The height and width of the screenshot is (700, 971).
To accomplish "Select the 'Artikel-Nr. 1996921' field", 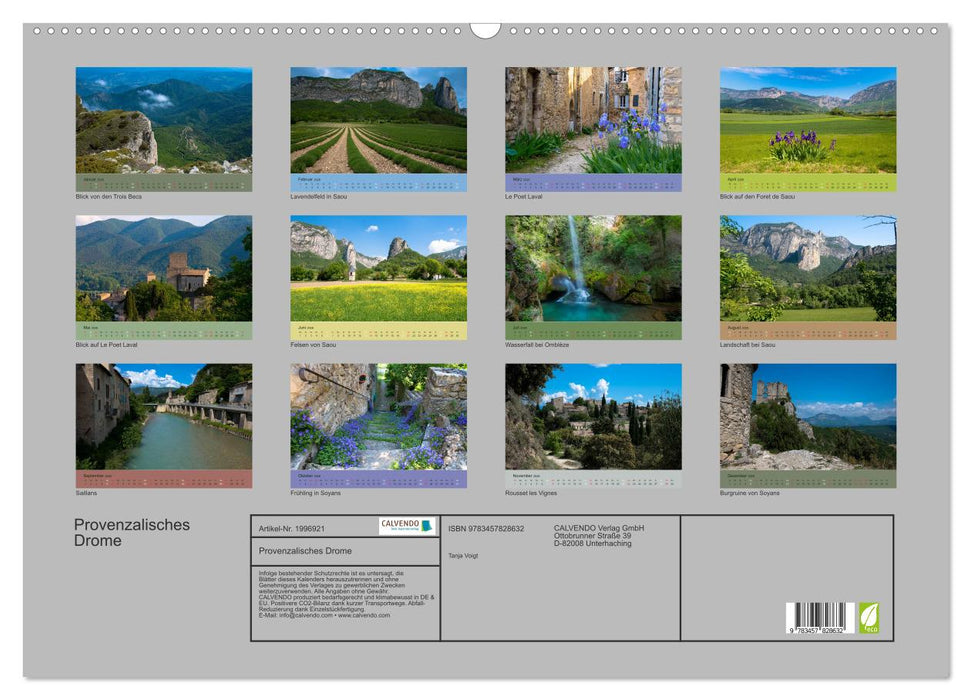I will 290,528.
